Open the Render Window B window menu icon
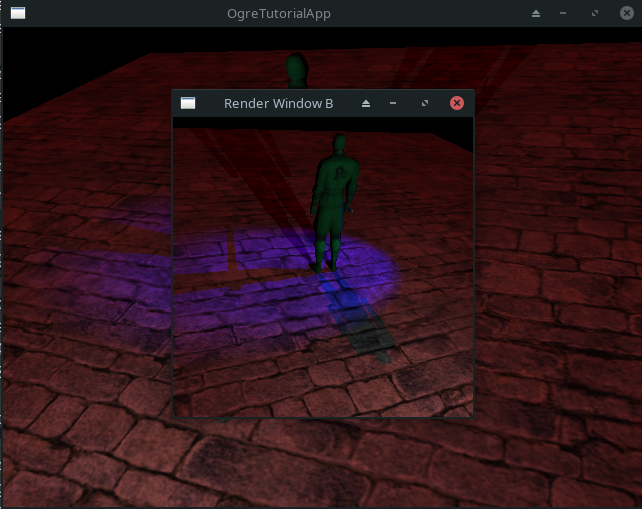Viewport: 642px width, 509px height. point(188,103)
